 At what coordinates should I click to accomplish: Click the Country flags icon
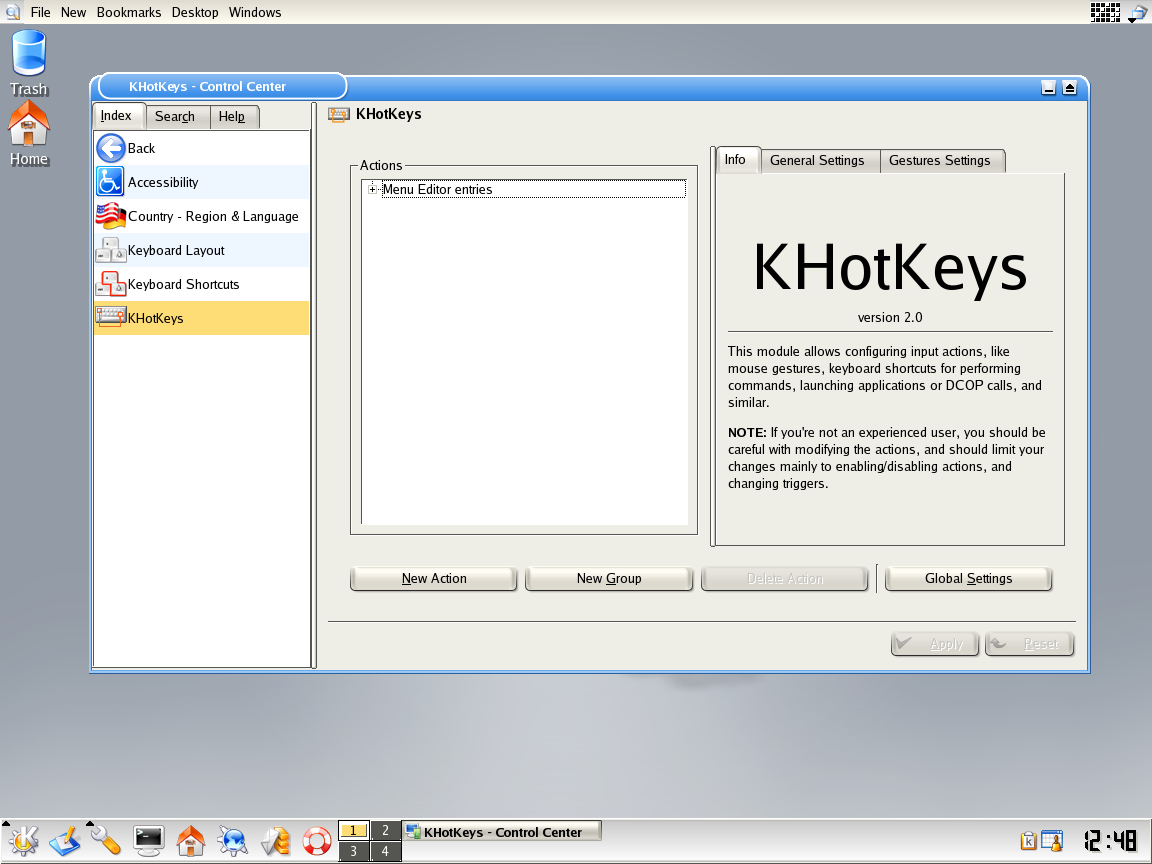point(110,216)
